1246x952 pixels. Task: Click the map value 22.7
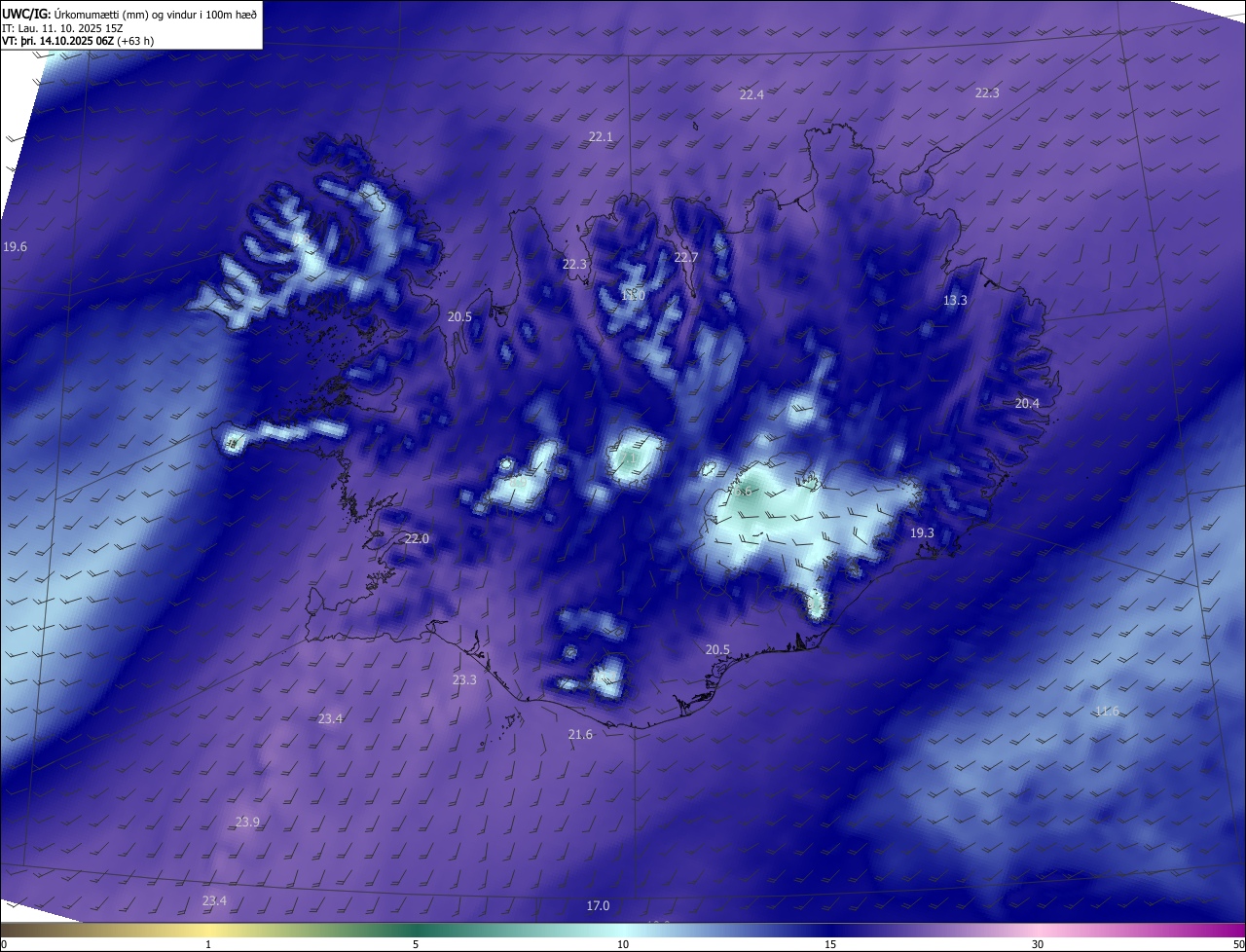(x=686, y=258)
